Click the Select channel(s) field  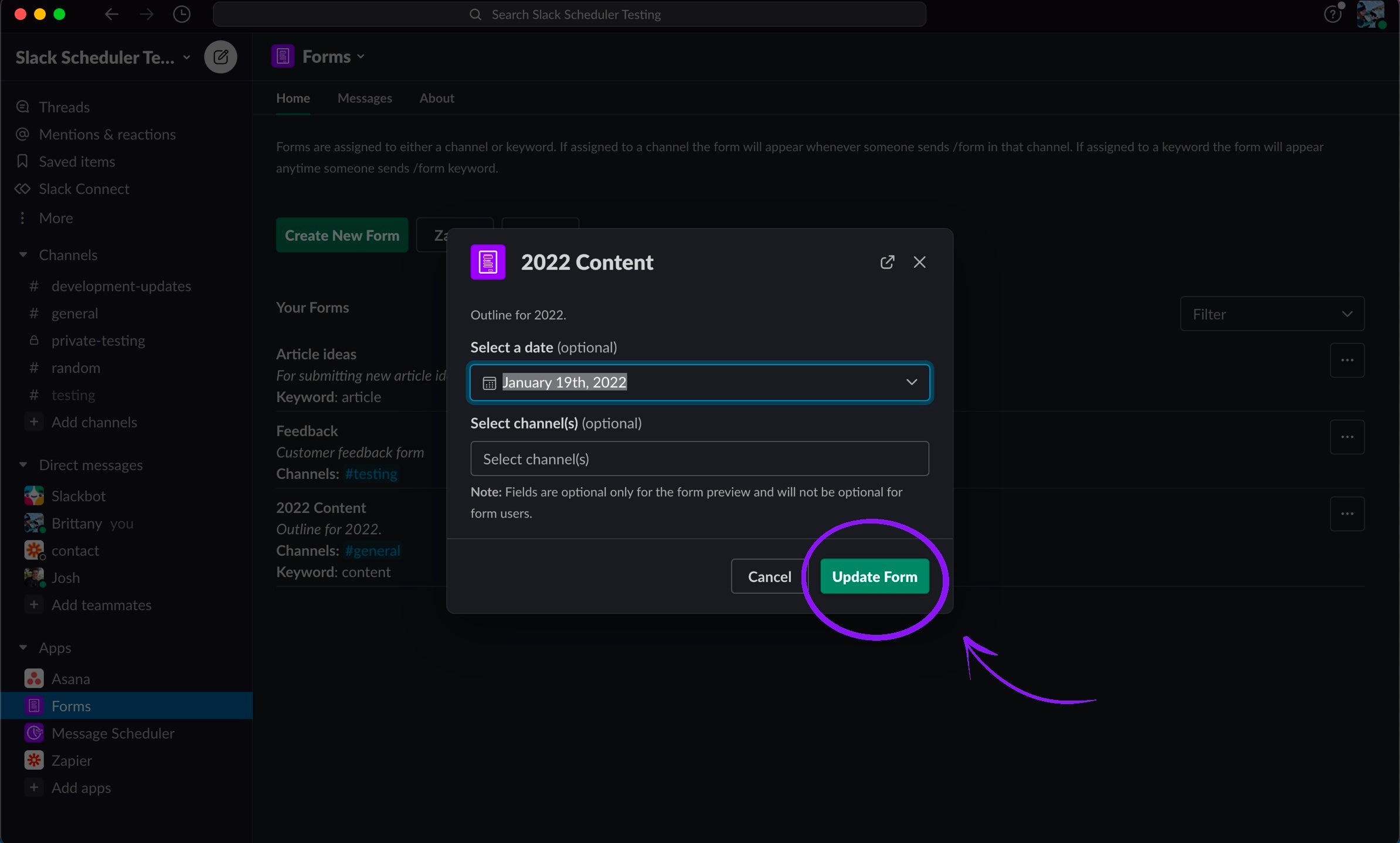coord(699,459)
